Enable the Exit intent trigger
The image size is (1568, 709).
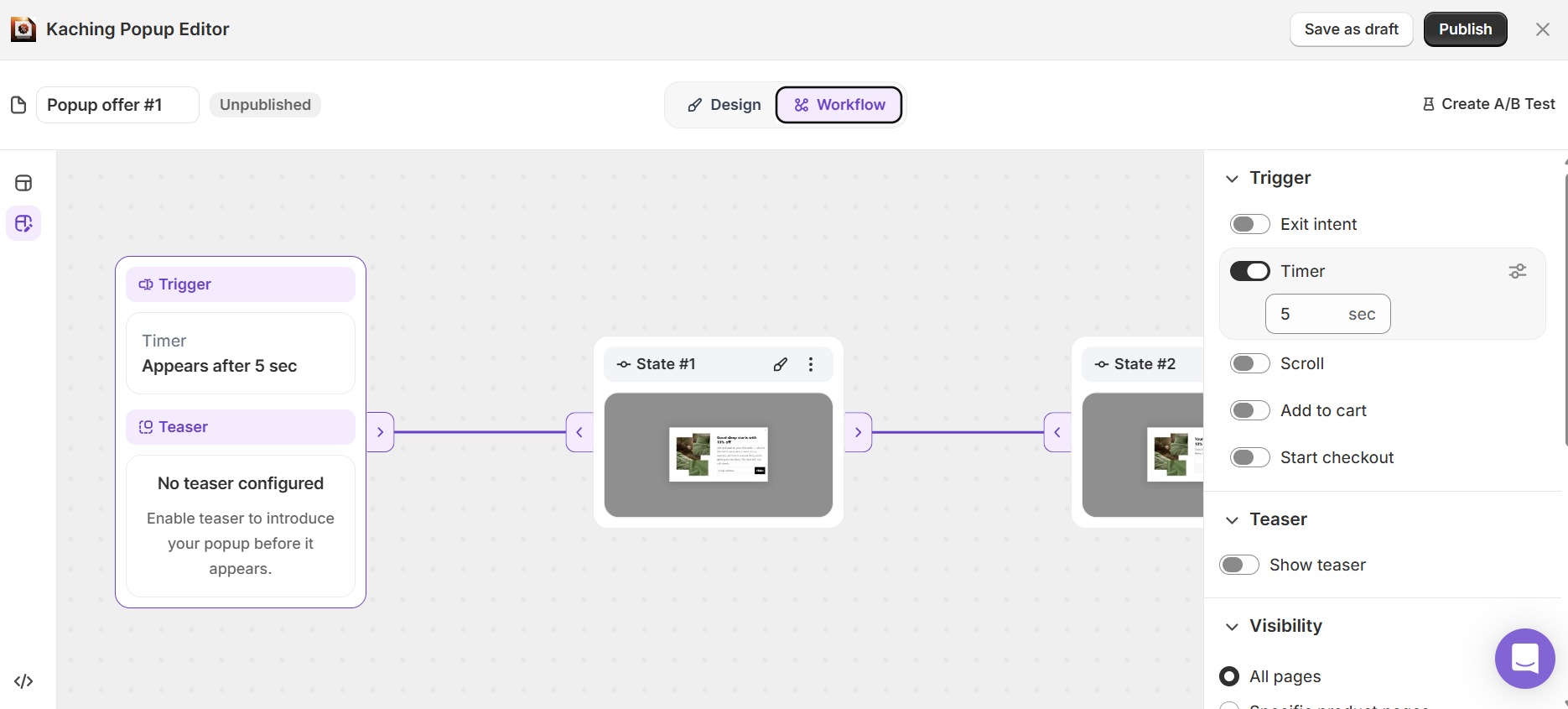click(x=1249, y=224)
